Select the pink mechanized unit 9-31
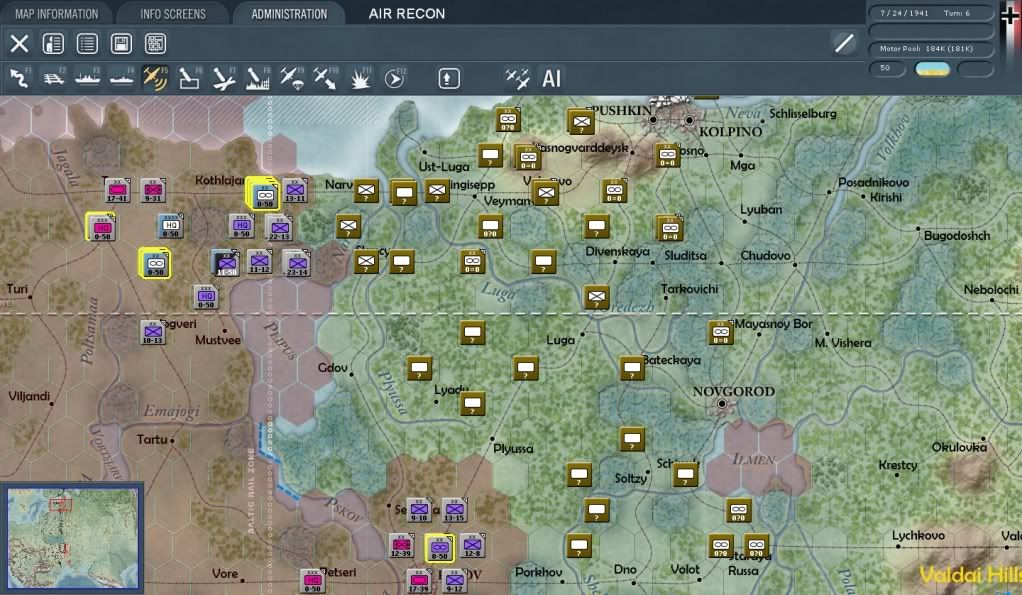The height and width of the screenshot is (595, 1022). pyautogui.click(x=153, y=190)
